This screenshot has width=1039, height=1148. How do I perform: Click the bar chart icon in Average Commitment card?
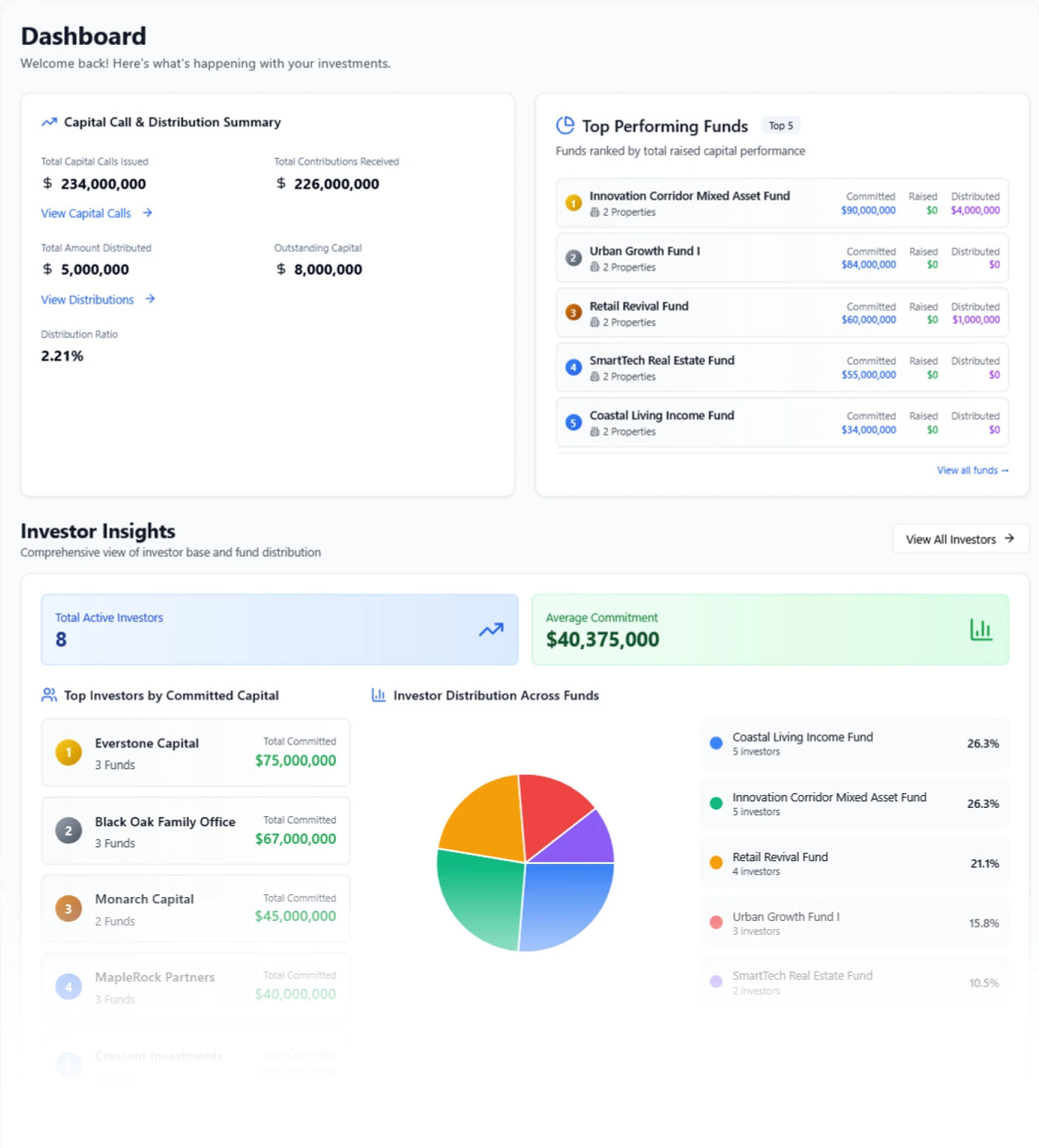[x=981, y=630]
